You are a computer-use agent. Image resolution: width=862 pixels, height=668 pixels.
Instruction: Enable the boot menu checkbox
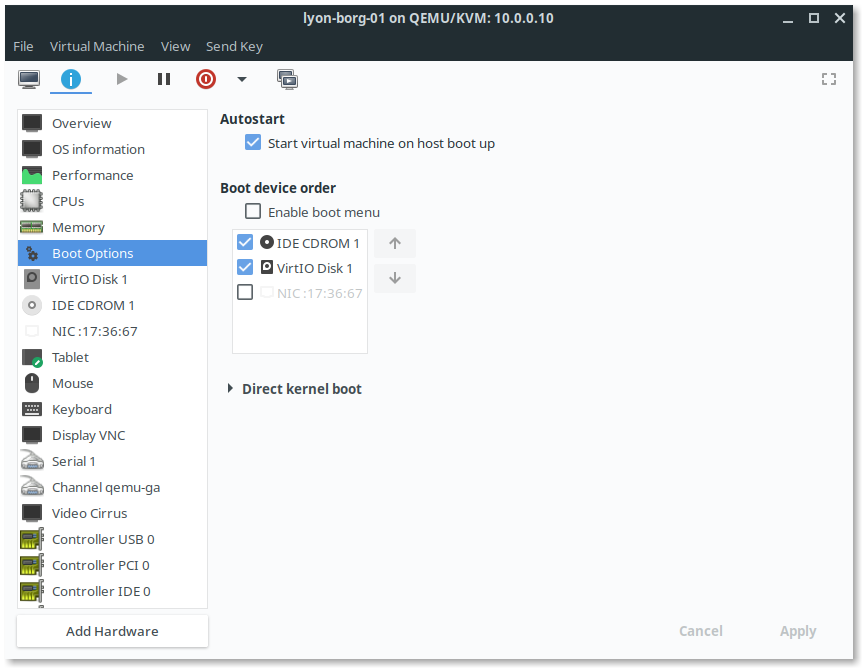point(253,212)
